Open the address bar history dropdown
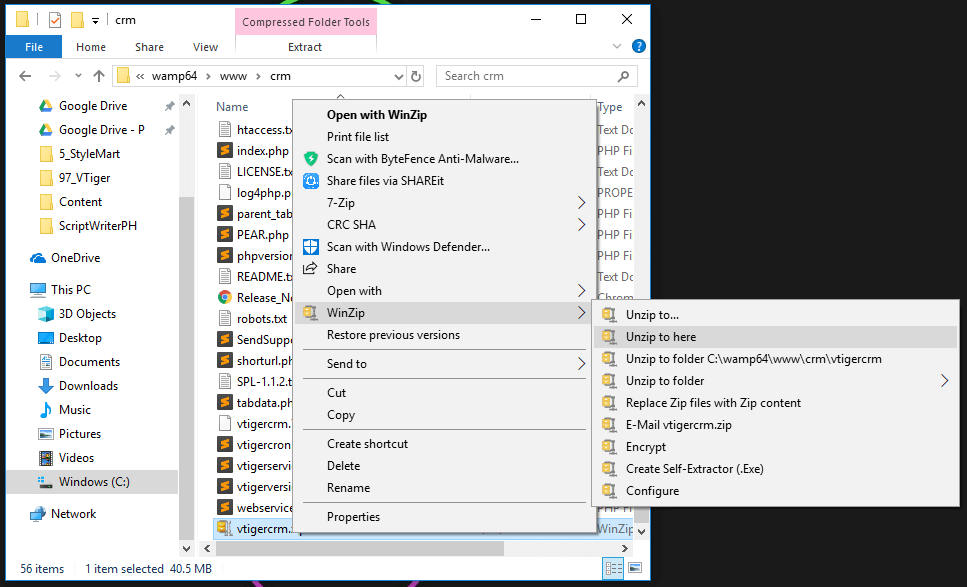This screenshot has height=587, width=967. [x=397, y=76]
